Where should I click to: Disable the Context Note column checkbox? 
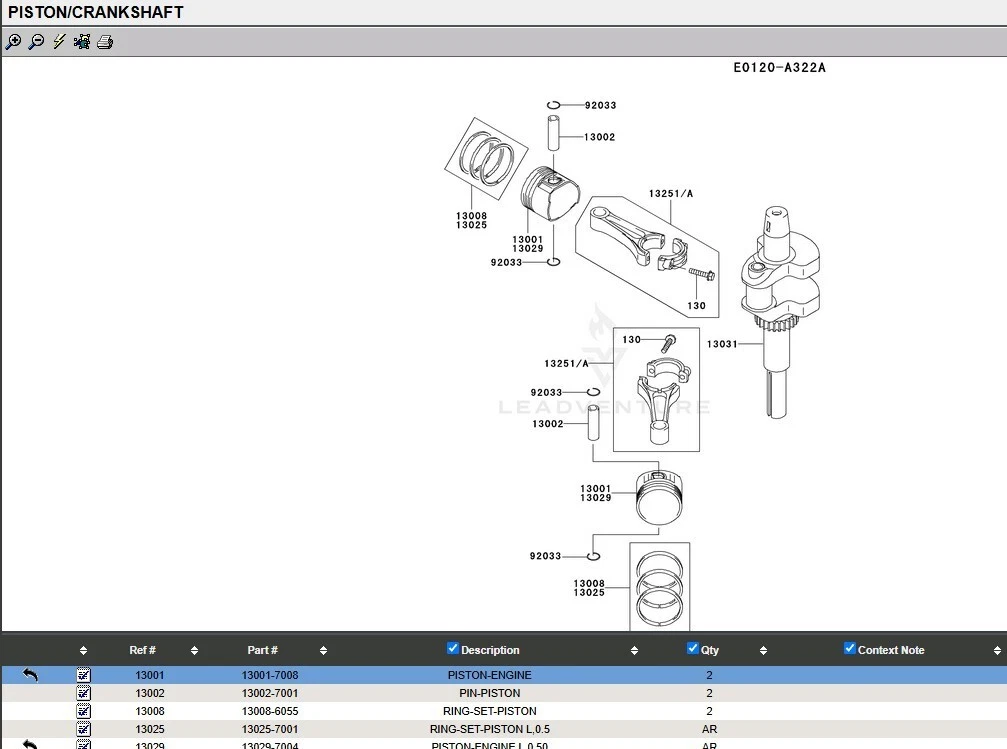[850, 649]
